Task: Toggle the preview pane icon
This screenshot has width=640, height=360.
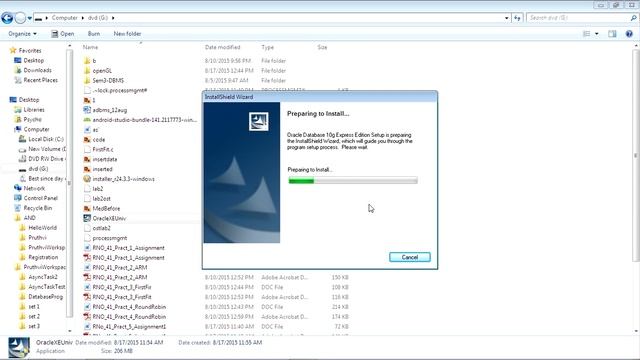Action: coord(612,34)
